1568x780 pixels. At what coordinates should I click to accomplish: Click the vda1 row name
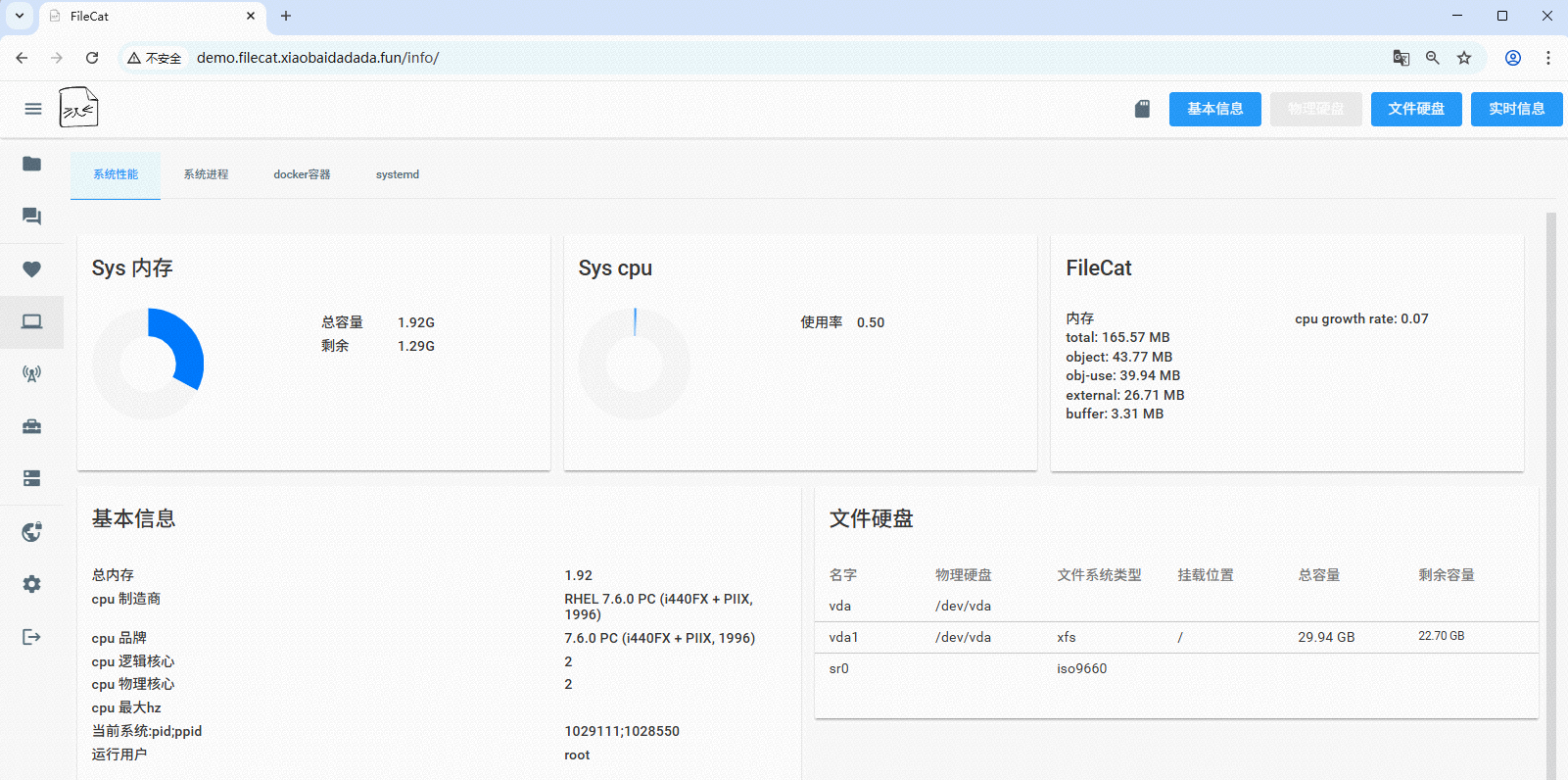[843, 637]
